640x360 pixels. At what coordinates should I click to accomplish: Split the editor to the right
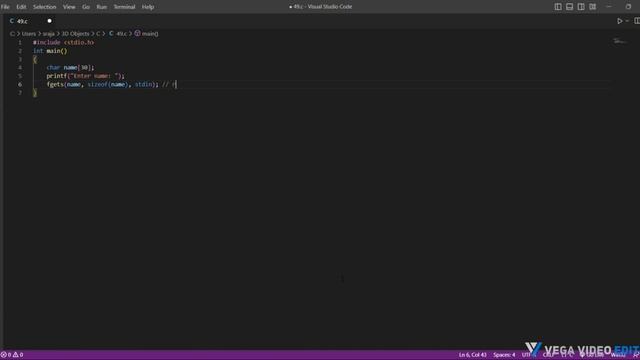click(x=636, y=21)
